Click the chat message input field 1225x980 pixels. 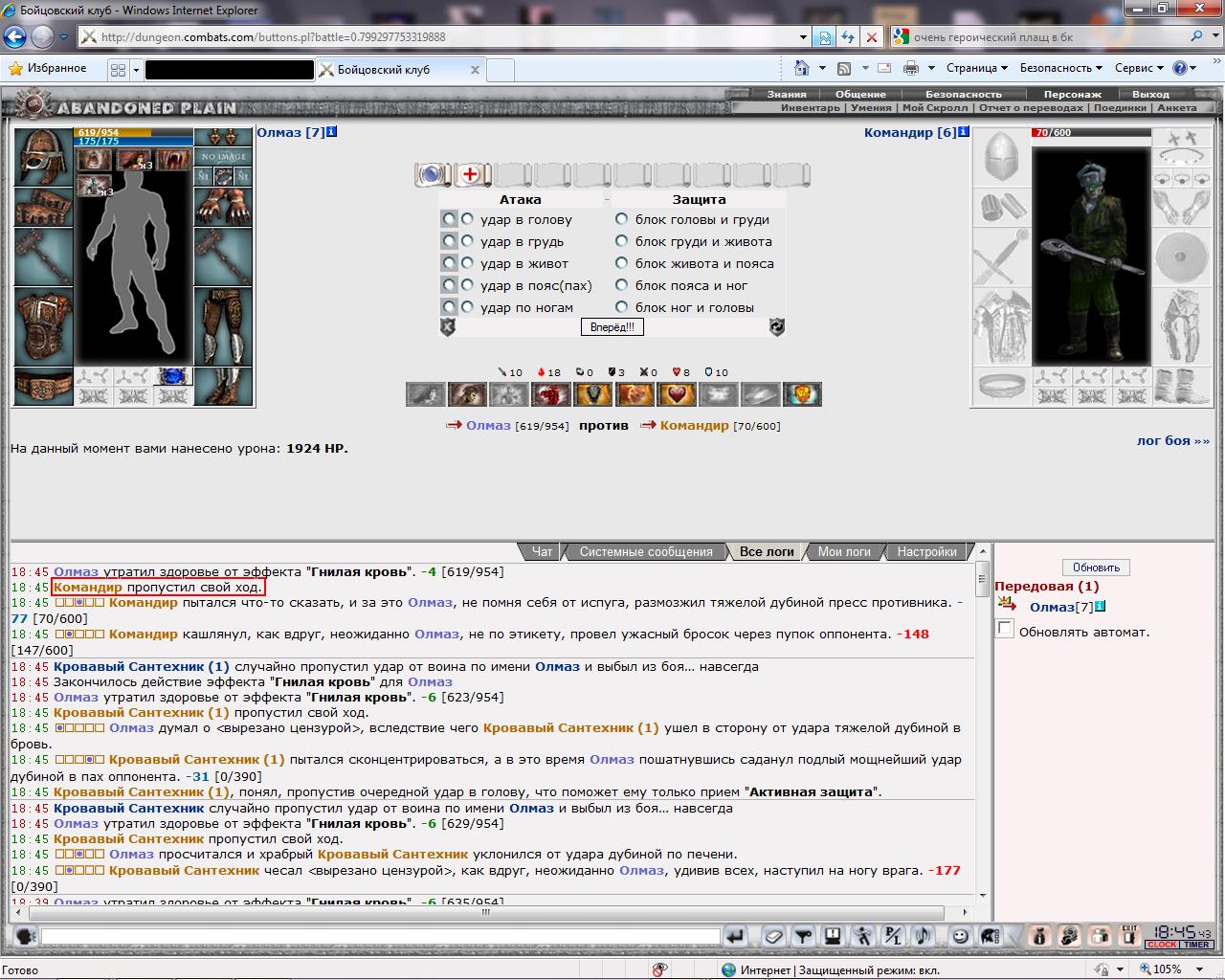coord(380,936)
